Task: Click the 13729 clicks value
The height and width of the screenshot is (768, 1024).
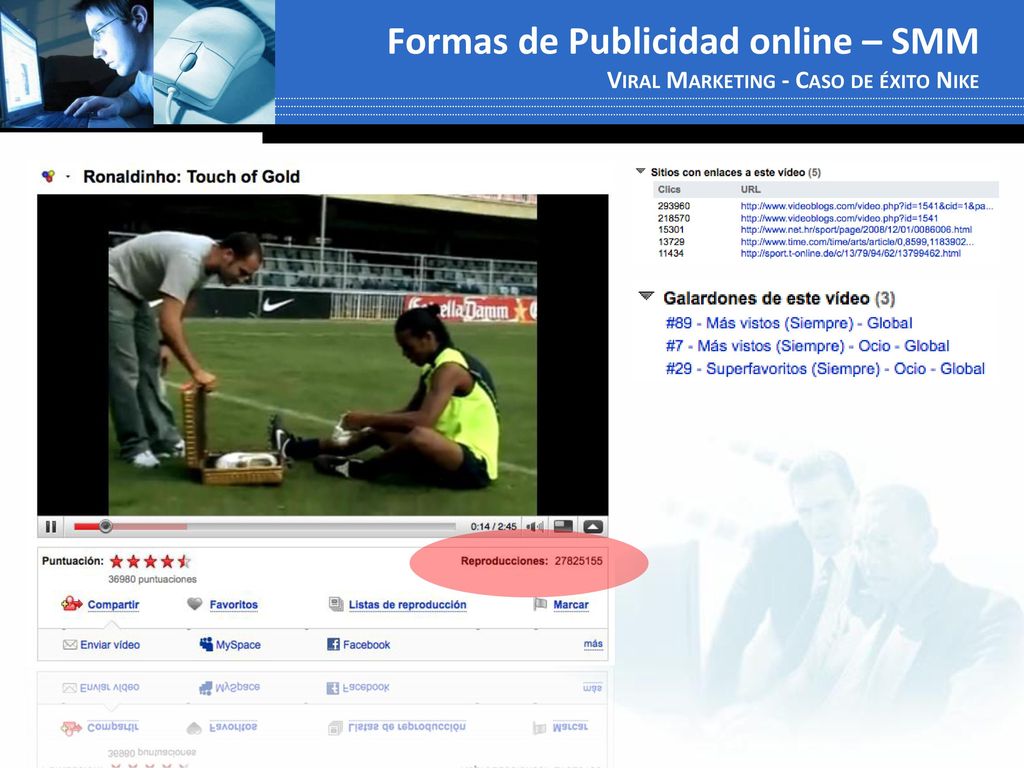Action: pyautogui.click(x=671, y=242)
